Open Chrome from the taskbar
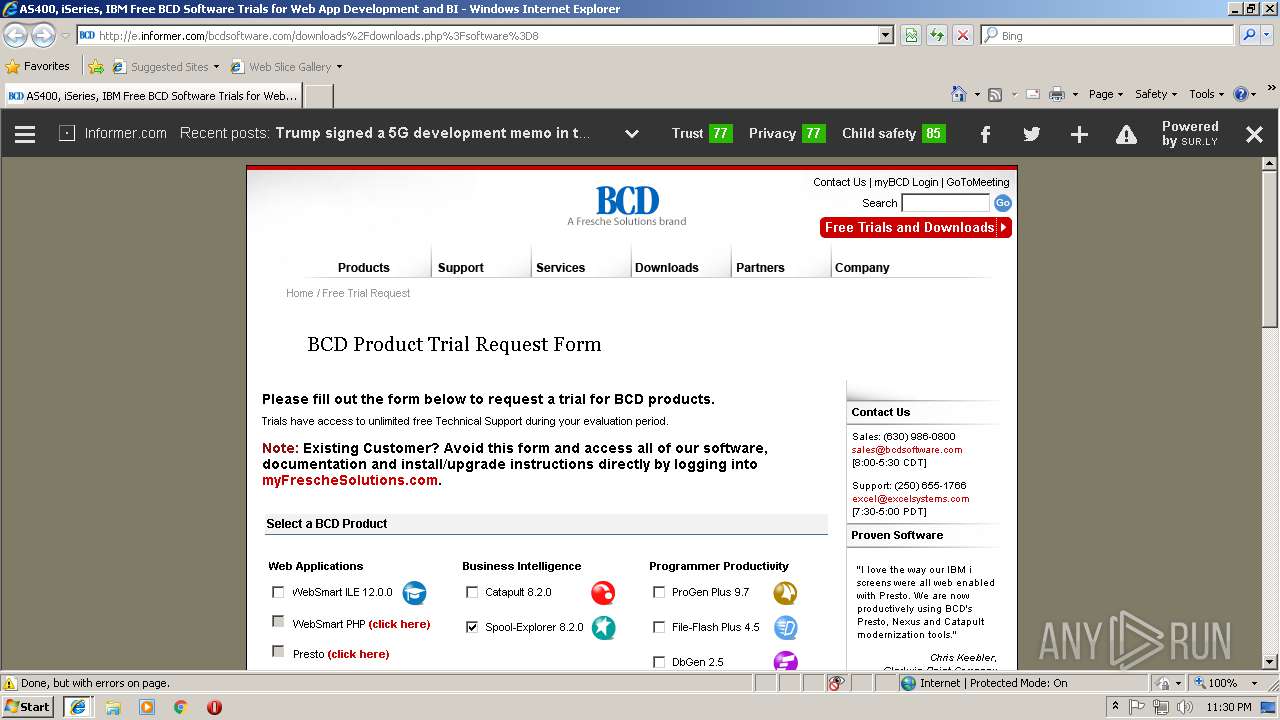This screenshot has width=1280, height=720. point(180,707)
